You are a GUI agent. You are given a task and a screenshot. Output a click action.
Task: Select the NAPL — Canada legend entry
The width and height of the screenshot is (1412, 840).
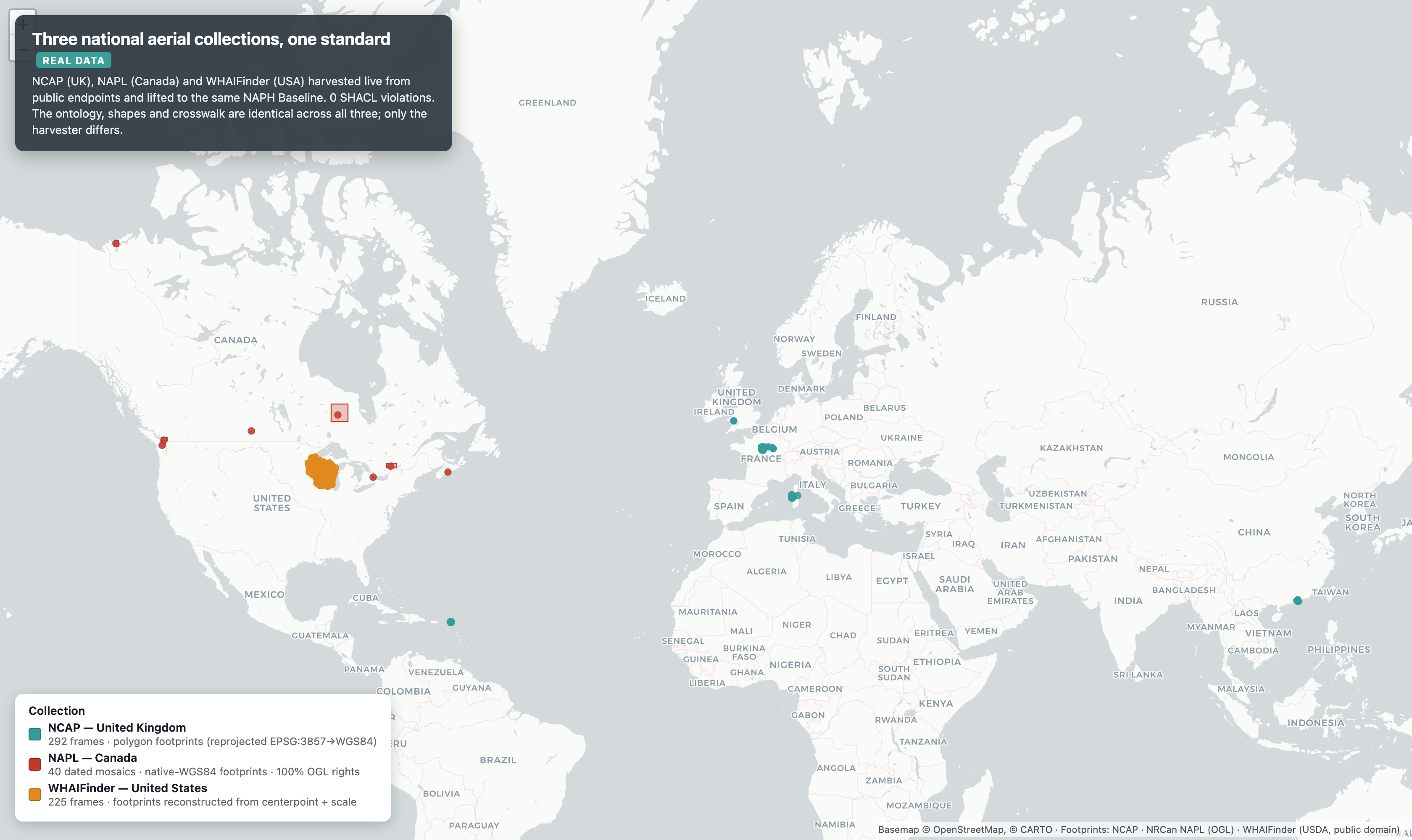pos(194,764)
